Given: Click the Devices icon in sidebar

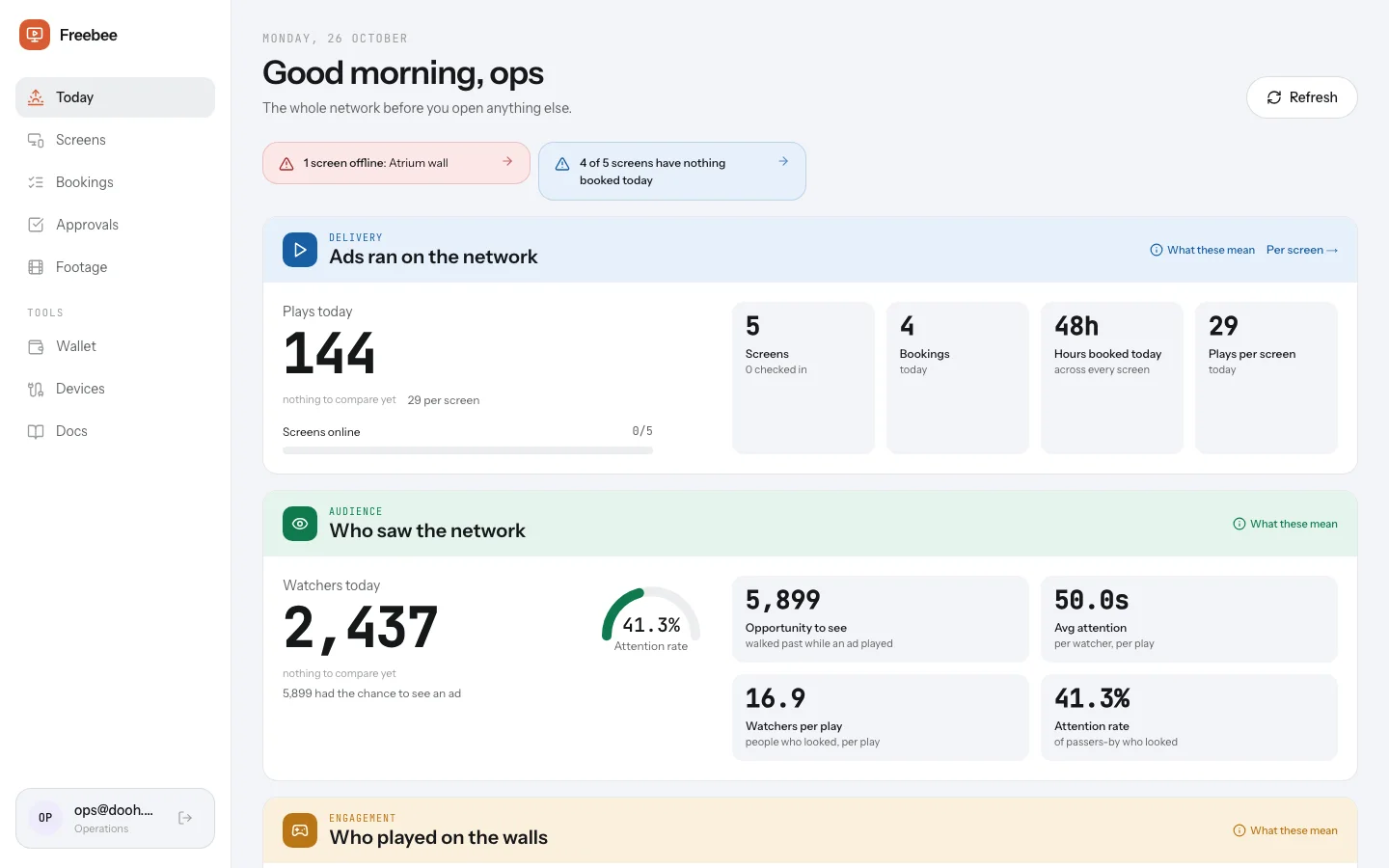Looking at the screenshot, I should tap(36, 389).
